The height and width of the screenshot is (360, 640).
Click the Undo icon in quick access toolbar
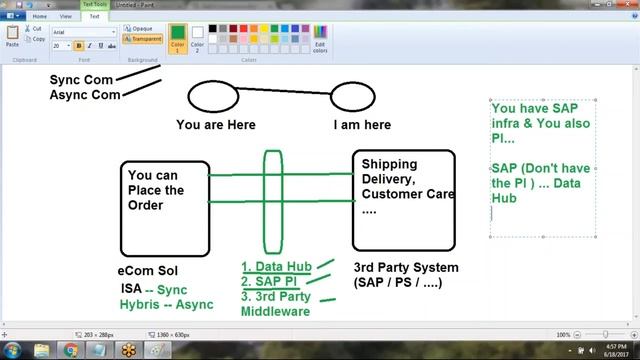click(x=29, y=5)
